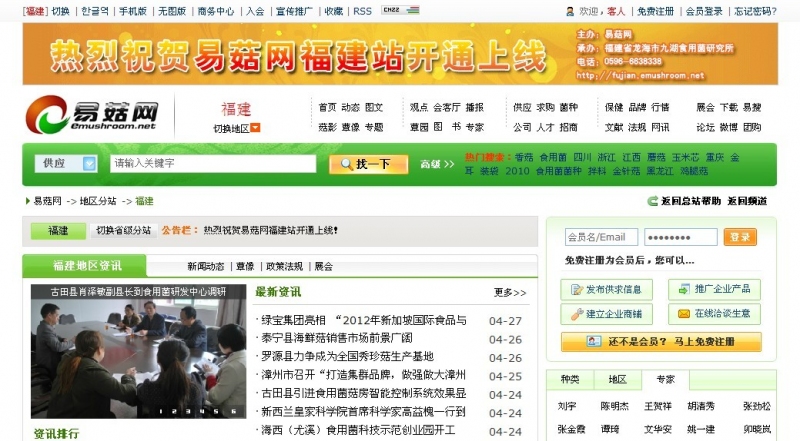Open 更多>> in the 最新资讯 section
This screenshot has width=800, height=441.
tap(509, 293)
